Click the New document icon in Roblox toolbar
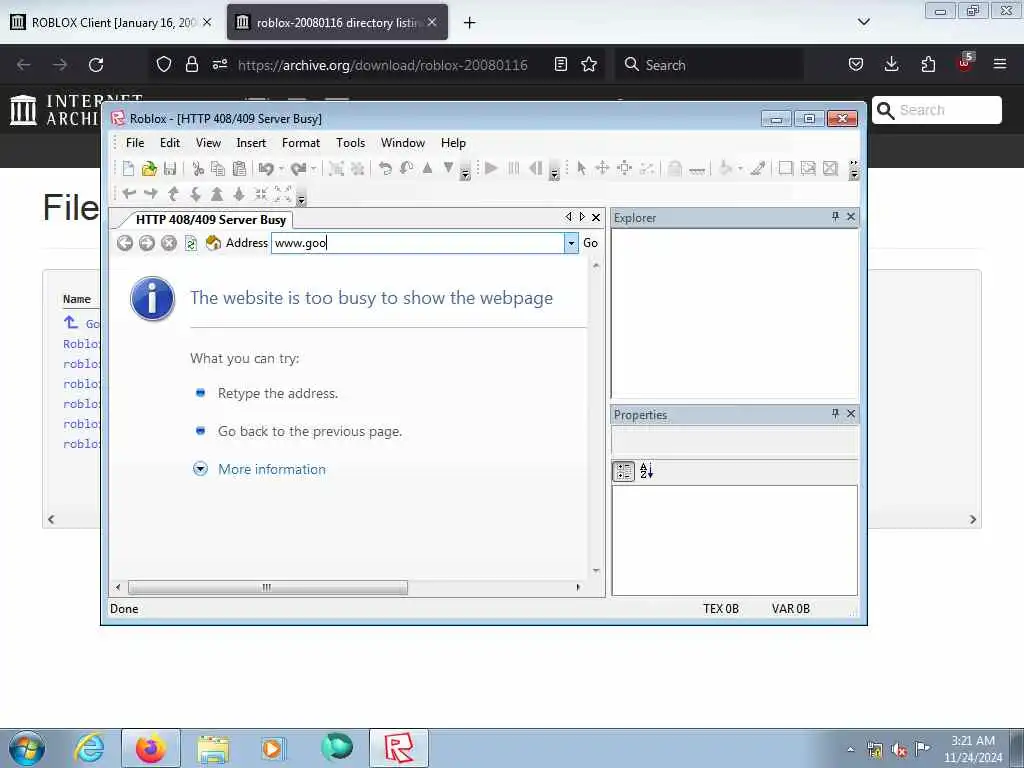Viewport: 1024px width, 768px height. 129,168
